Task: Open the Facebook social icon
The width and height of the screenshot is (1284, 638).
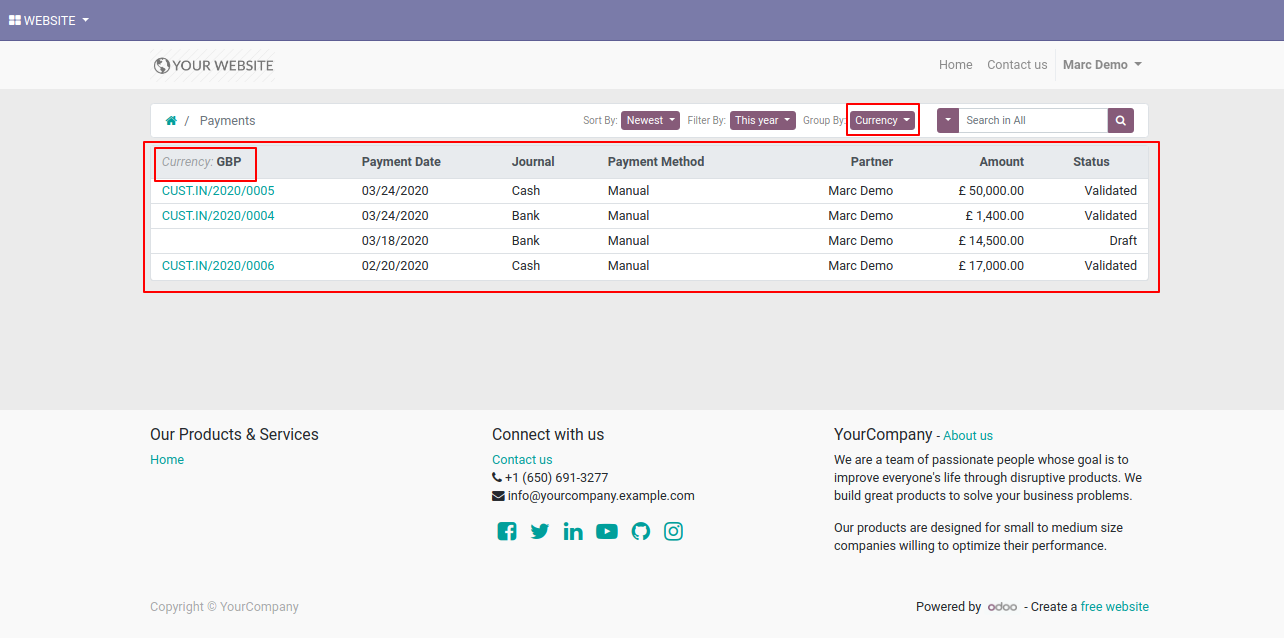Action: [507, 532]
